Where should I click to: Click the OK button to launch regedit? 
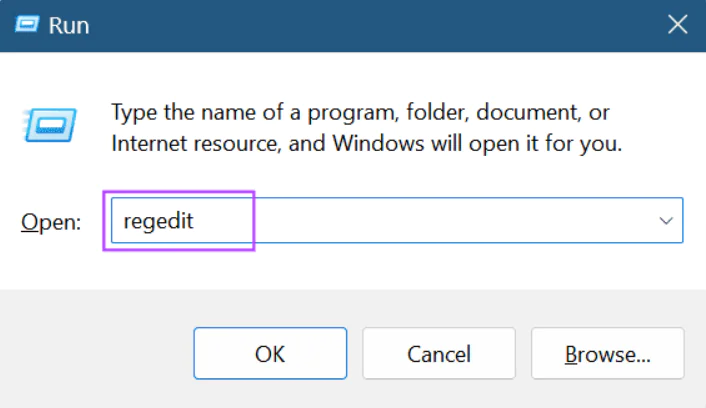269,354
